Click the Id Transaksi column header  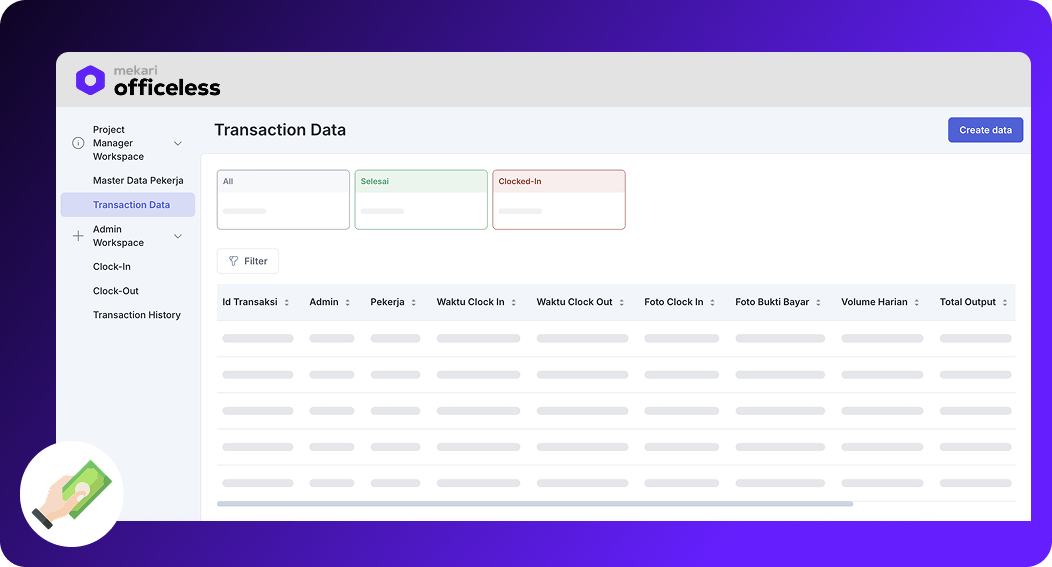250,302
